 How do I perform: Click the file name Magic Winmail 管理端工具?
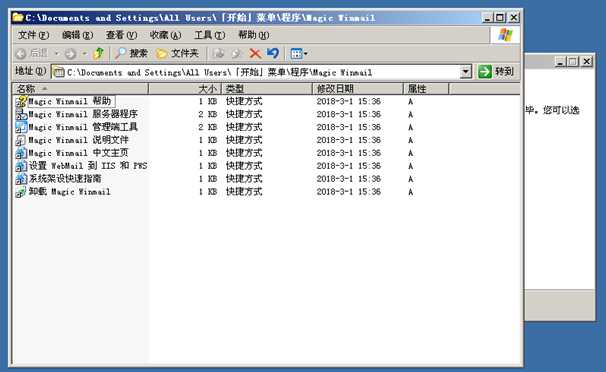click(83, 127)
